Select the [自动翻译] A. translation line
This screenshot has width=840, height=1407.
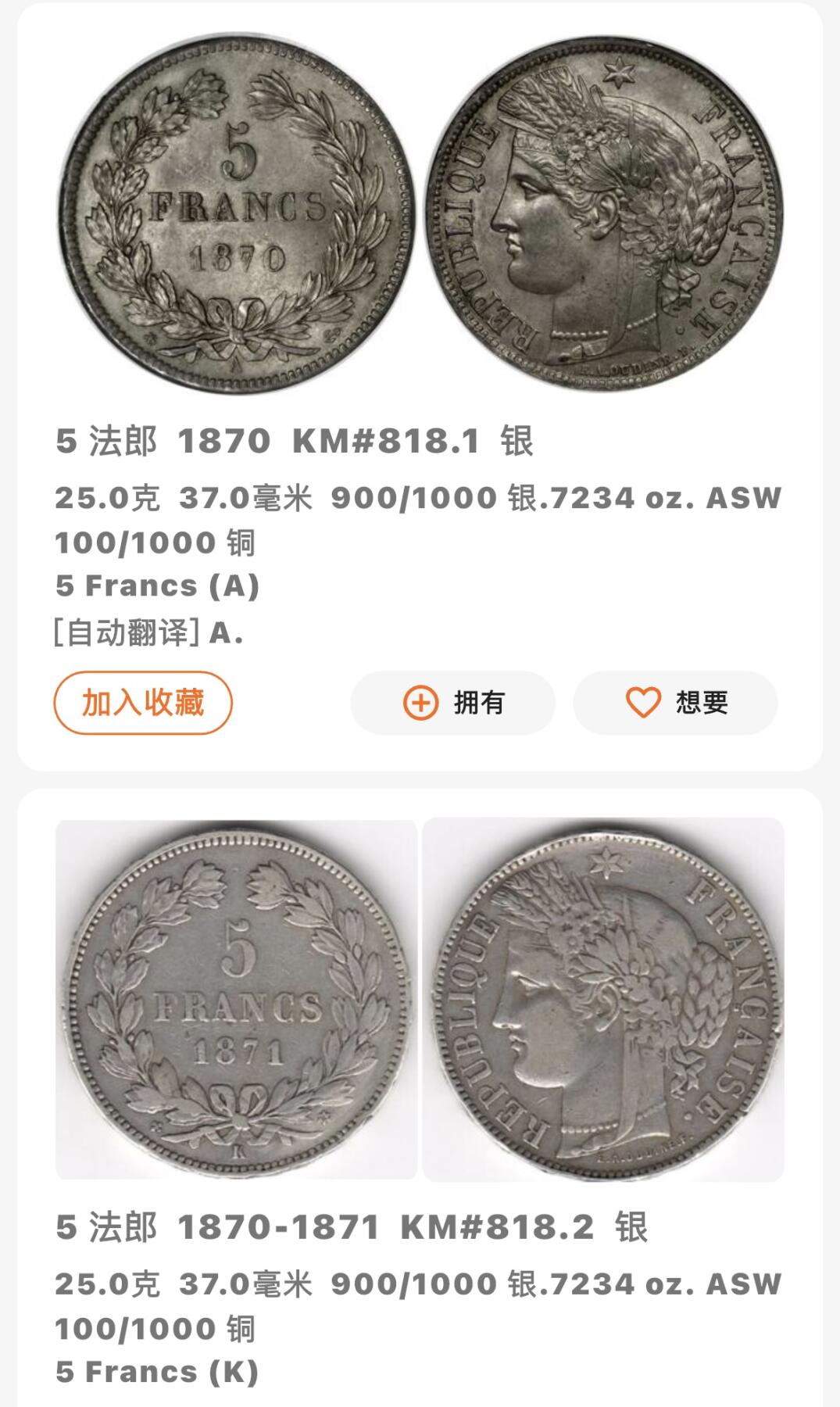pyautogui.click(x=148, y=632)
